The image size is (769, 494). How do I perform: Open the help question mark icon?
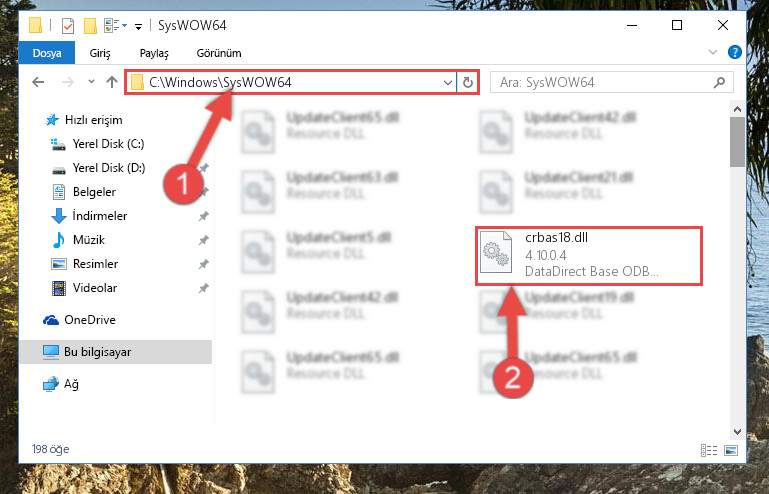pyautogui.click(x=734, y=52)
